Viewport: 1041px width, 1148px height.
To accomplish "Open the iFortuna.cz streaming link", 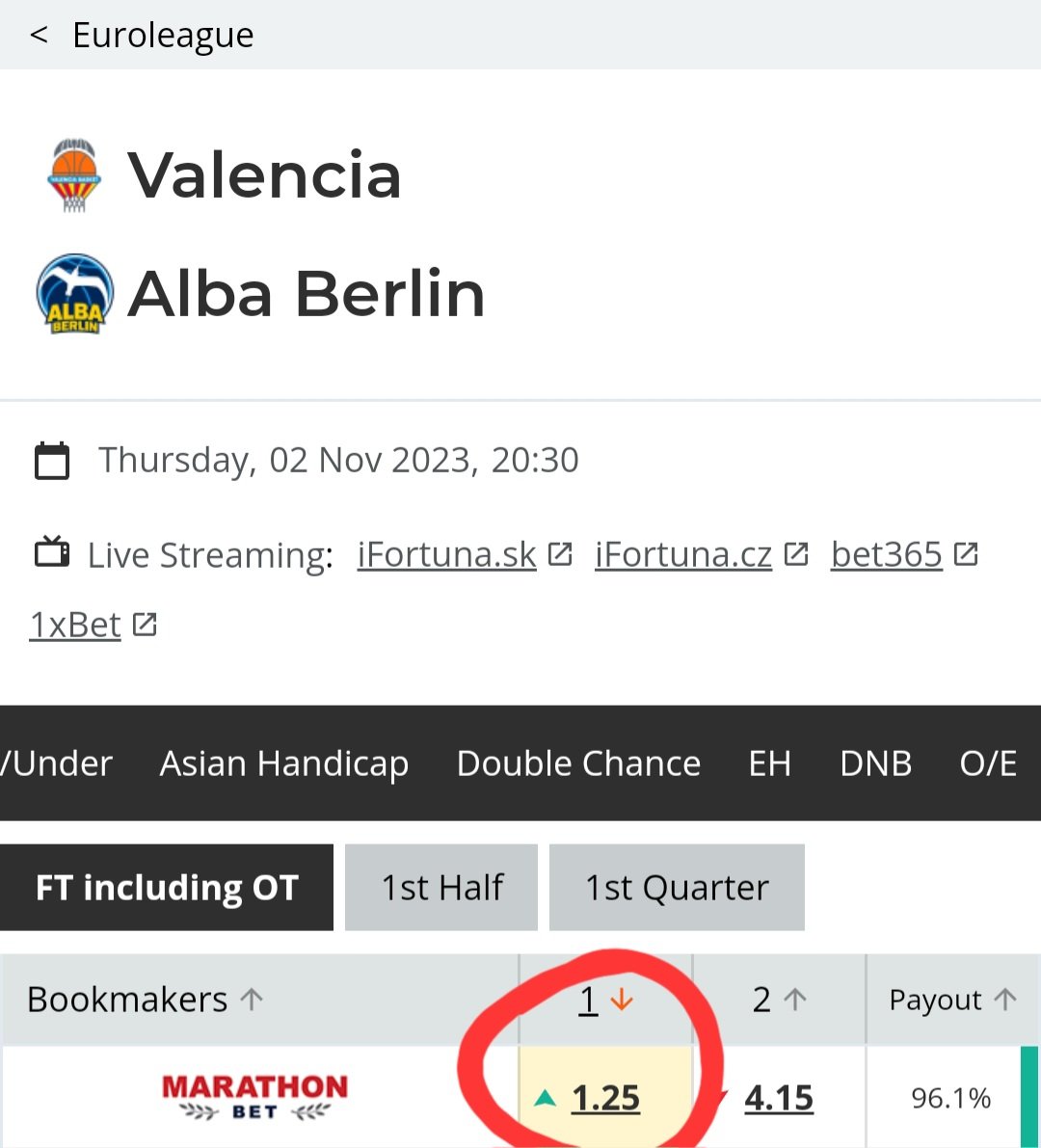I will [682, 554].
